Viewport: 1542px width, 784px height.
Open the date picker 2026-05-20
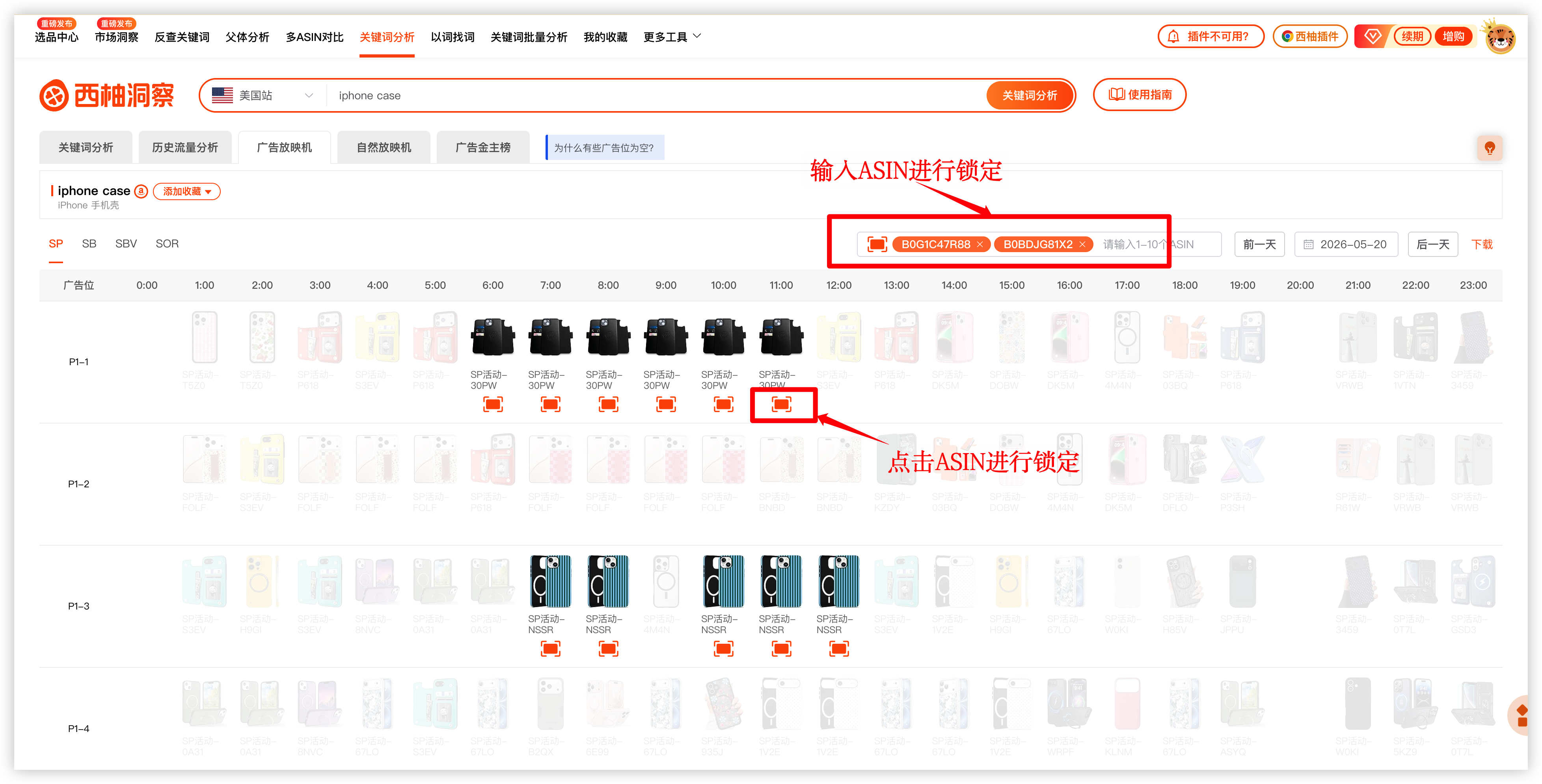click(1346, 244)
